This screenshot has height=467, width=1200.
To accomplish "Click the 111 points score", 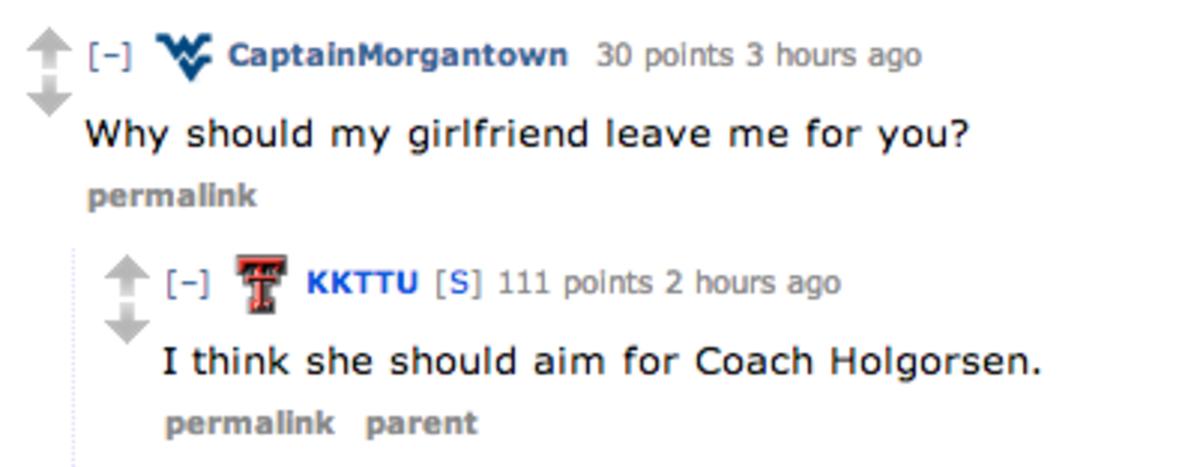I will coord(574,283).
